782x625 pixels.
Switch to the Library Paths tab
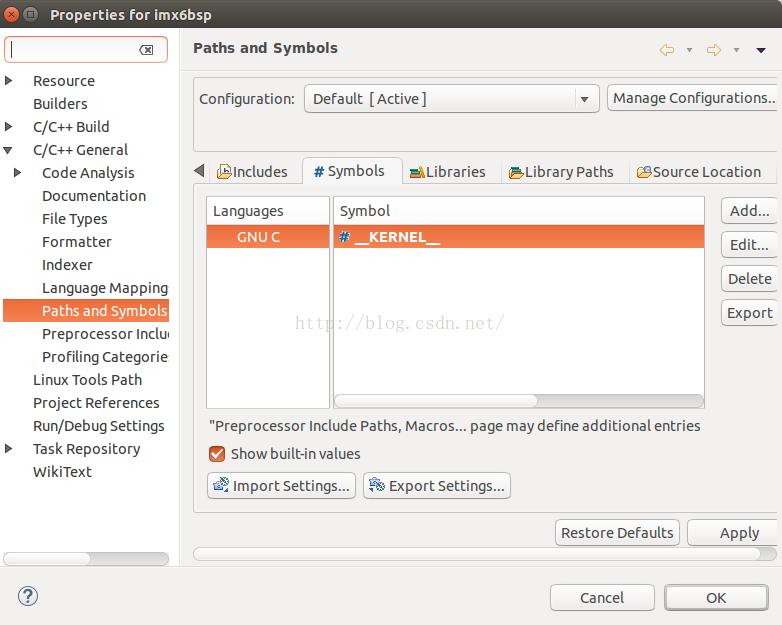click(x=561, y=172)
